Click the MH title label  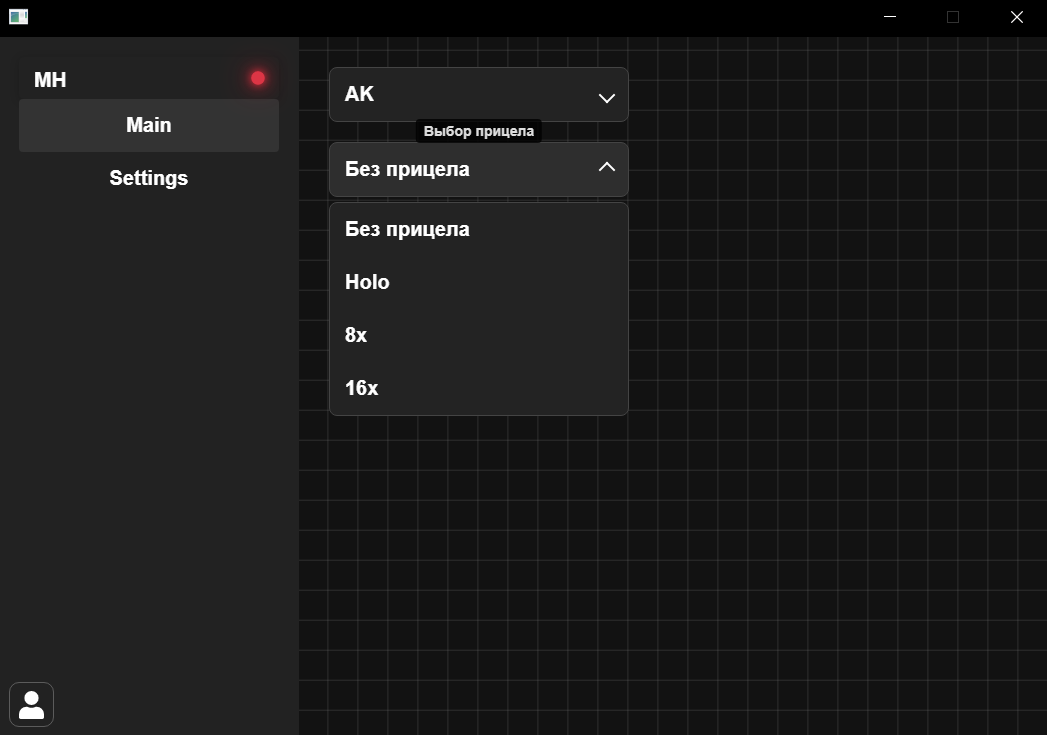(50, 80)
